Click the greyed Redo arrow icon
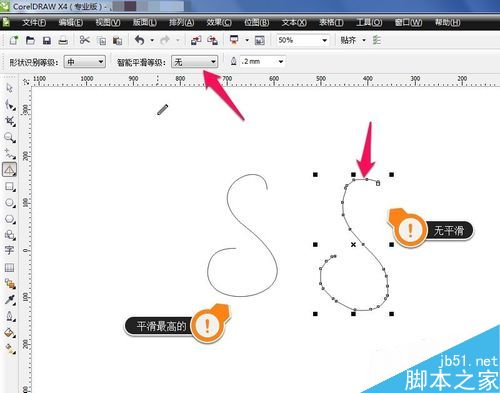500x393 pixels. click(165, 41)
